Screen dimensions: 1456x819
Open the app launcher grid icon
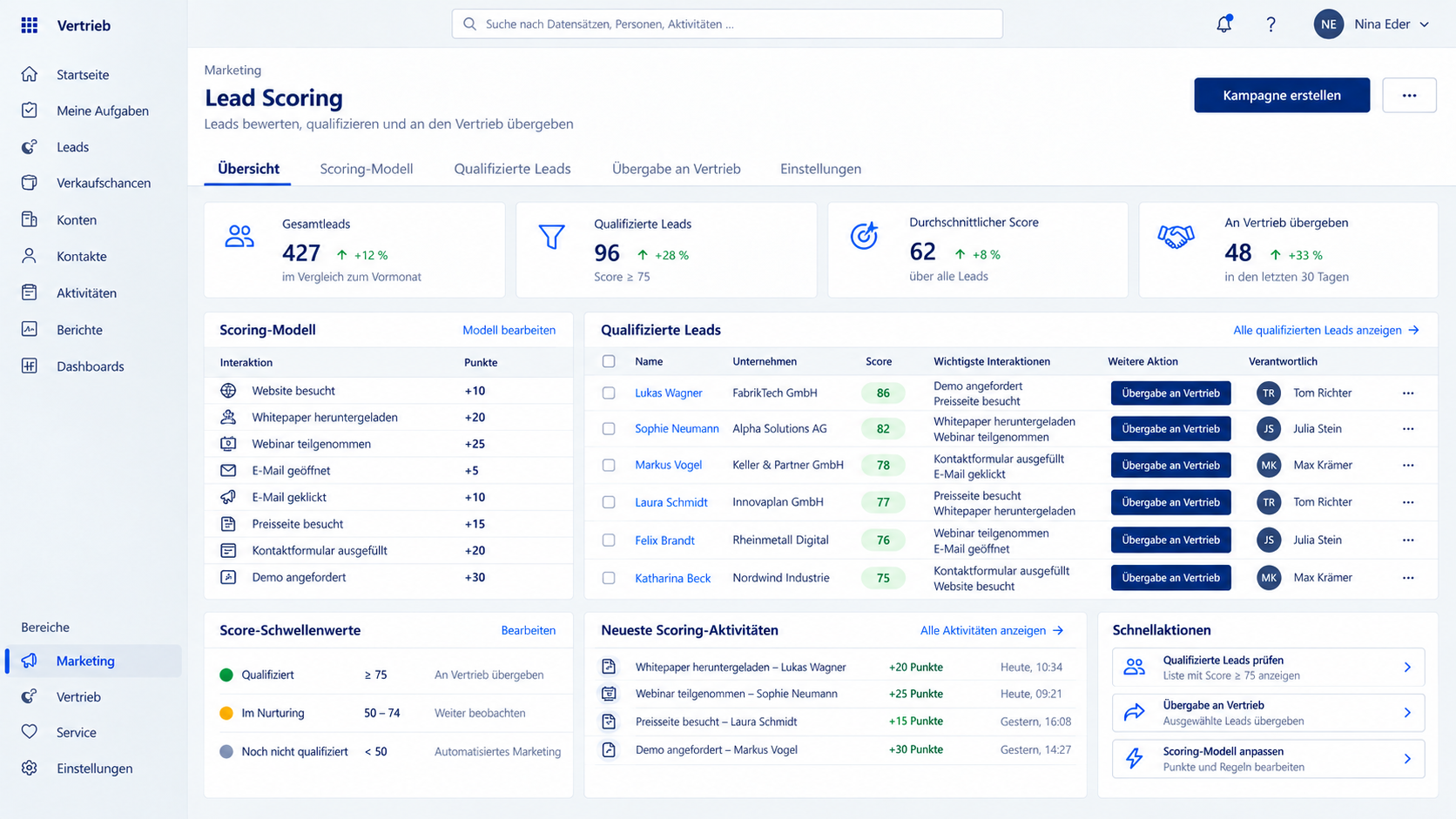(30, 25)
